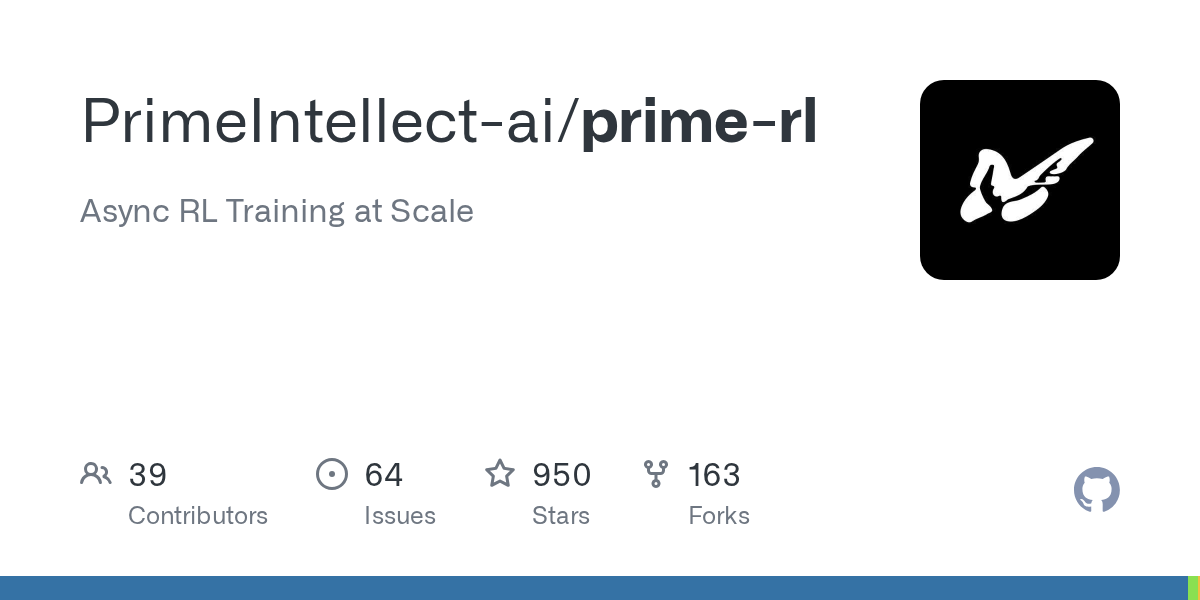Click the GitHub Octocat logo
Screen dimensions: 1200x600
click(1096, 490)
